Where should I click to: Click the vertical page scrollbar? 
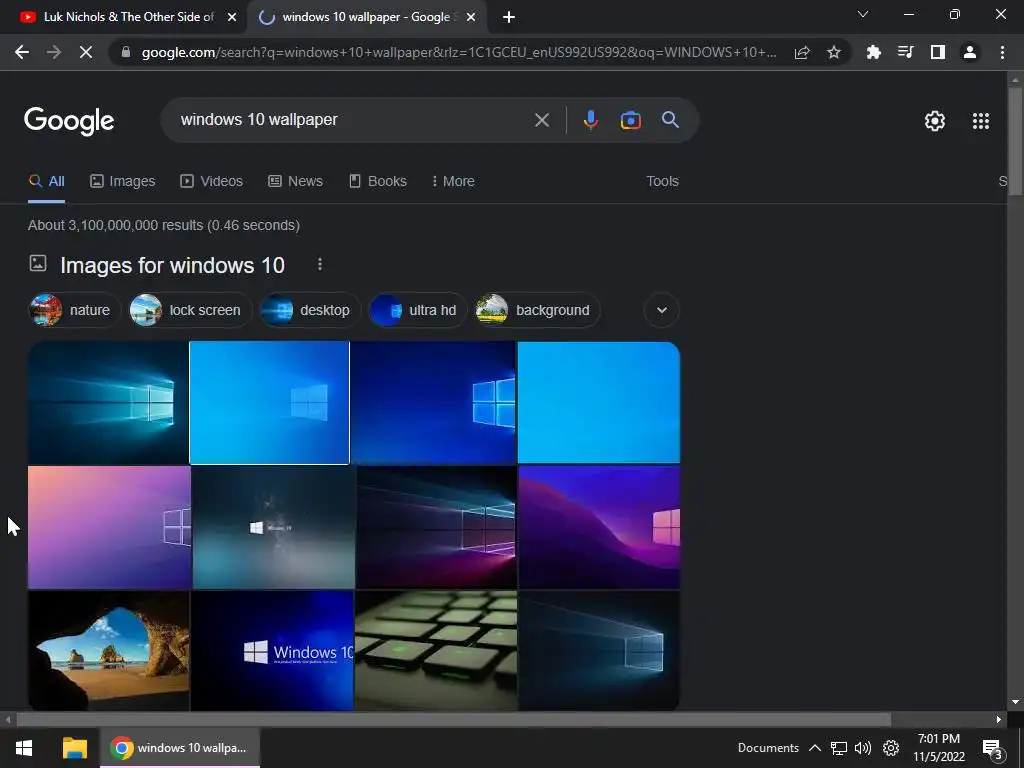click(x=1015, y=140)
